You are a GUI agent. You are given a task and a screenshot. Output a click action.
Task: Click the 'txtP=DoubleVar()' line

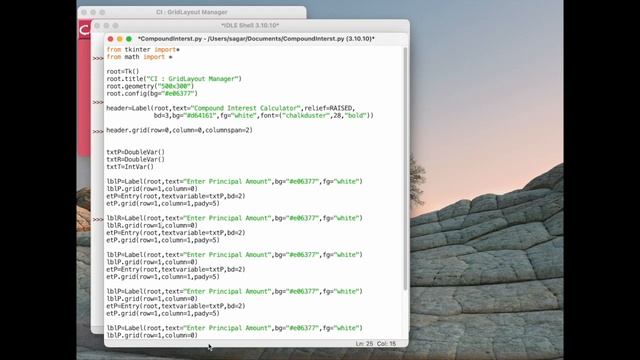(136, 152)
